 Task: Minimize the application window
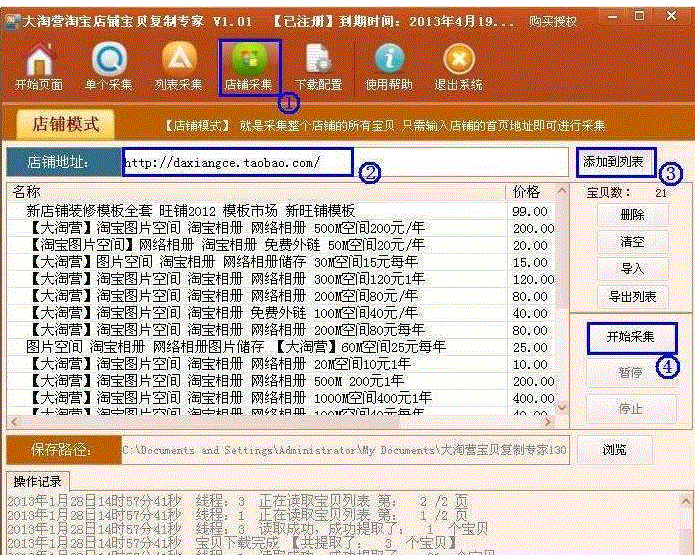(x=613, y=18)
